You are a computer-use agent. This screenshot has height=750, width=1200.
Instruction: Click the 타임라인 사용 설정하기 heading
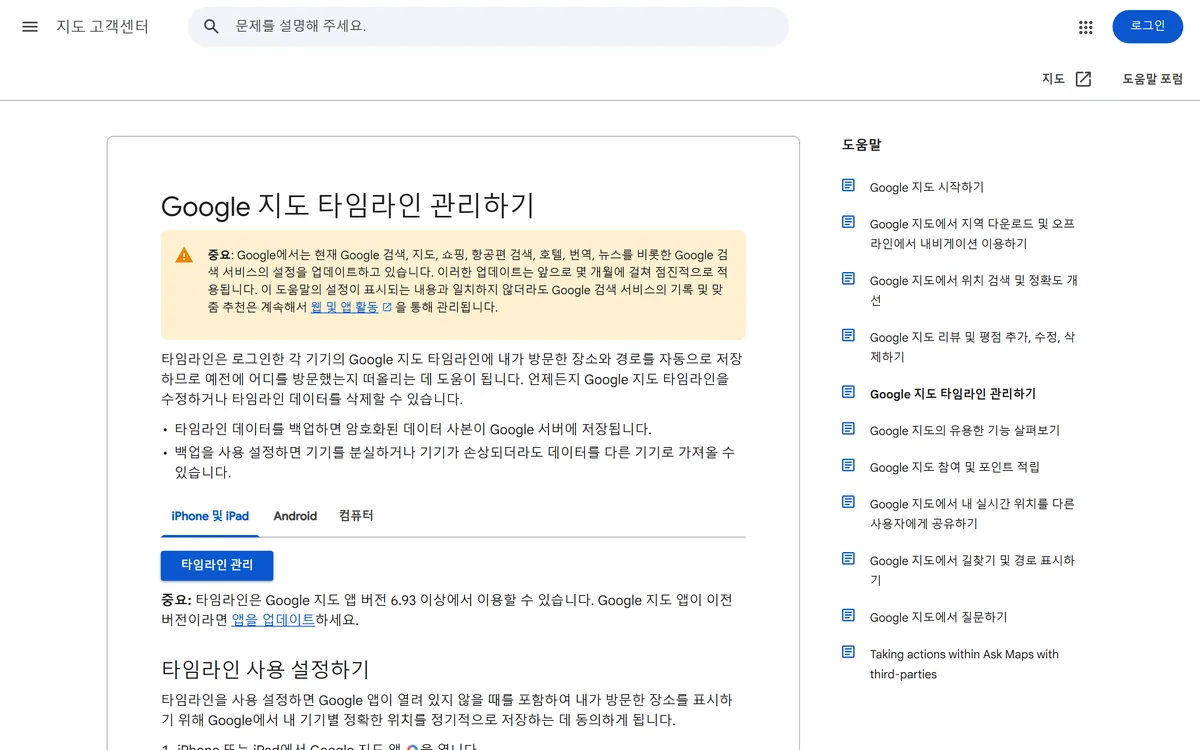coord(265,669)
